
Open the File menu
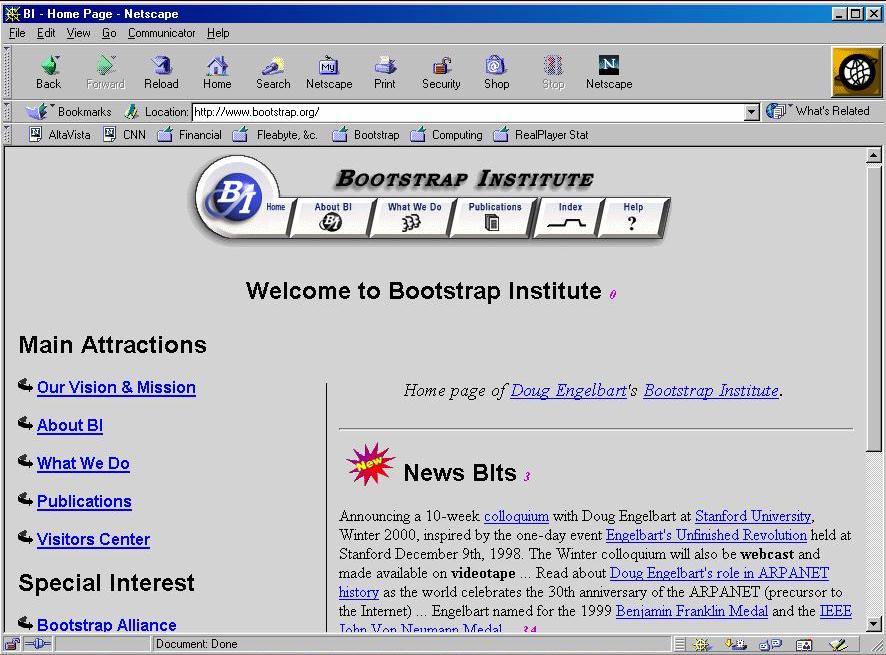(x=17, y=33)
